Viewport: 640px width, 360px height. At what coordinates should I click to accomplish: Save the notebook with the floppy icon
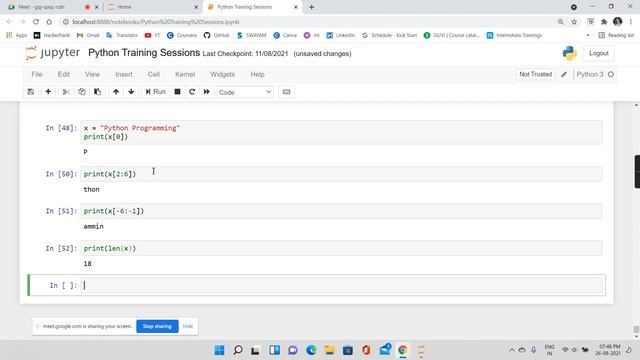[31, 92]
